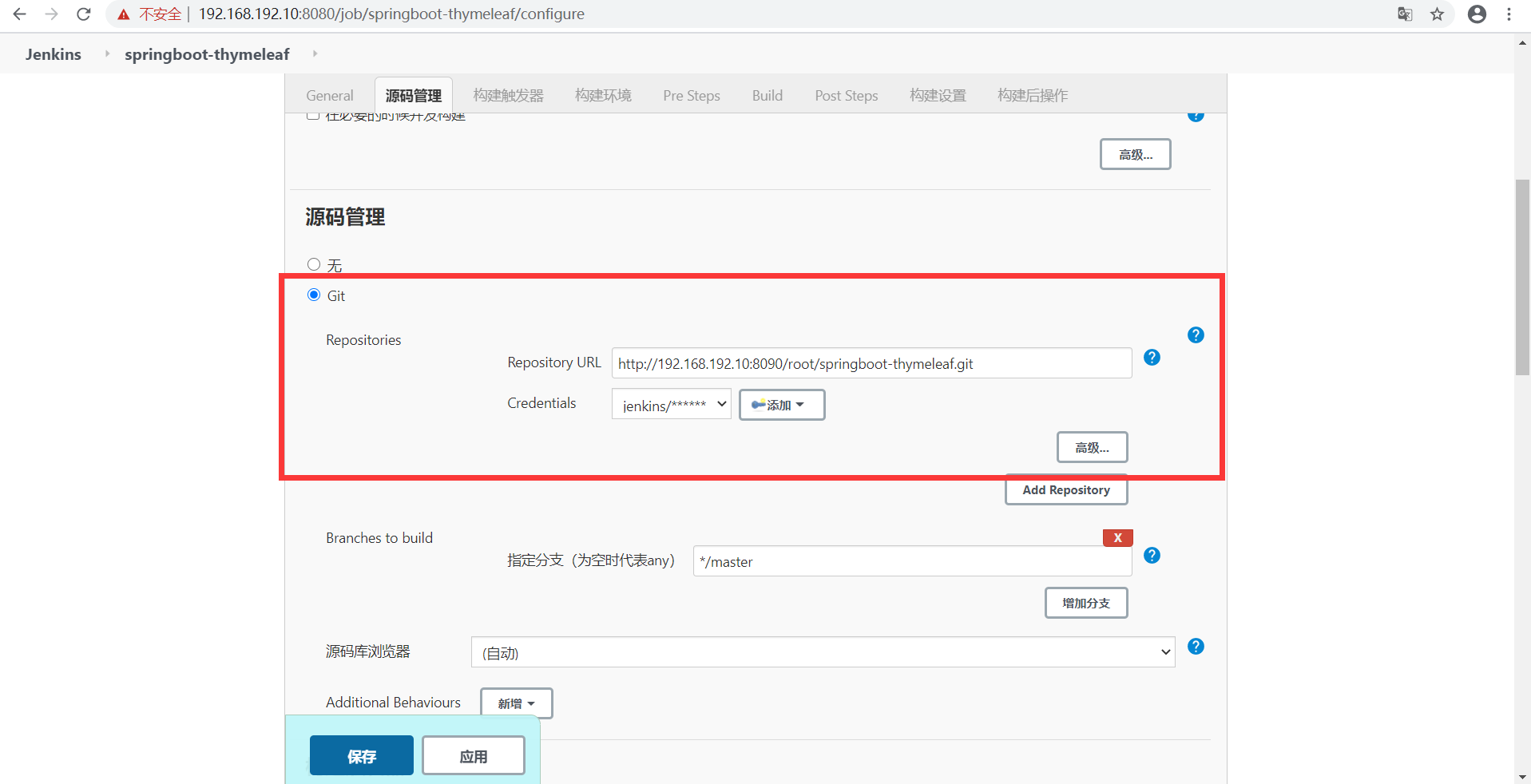Click the 增加分支 button
The height and width of the screenshot is (784, 1531).
(x=1086, y=603)
